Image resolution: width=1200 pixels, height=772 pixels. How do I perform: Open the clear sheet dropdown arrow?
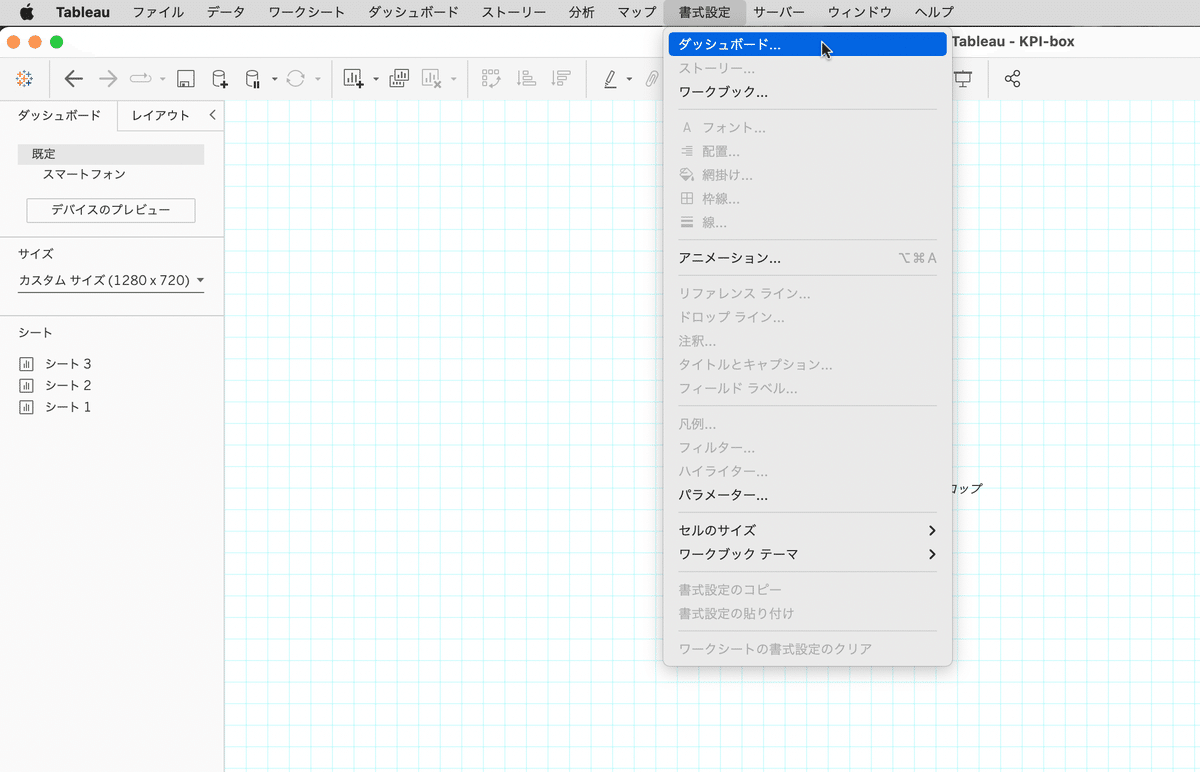(454, 79)
